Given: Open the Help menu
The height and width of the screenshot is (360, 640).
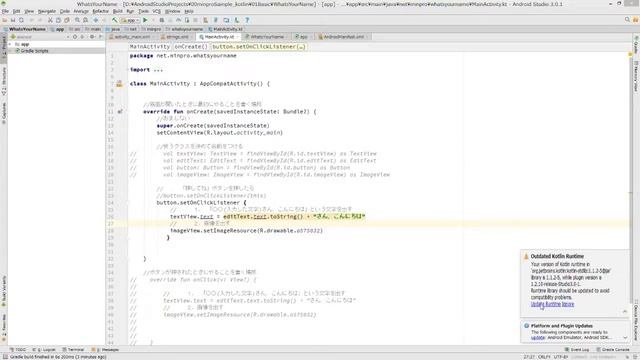Looking at the screenshot, I should [x=189, y=11].
